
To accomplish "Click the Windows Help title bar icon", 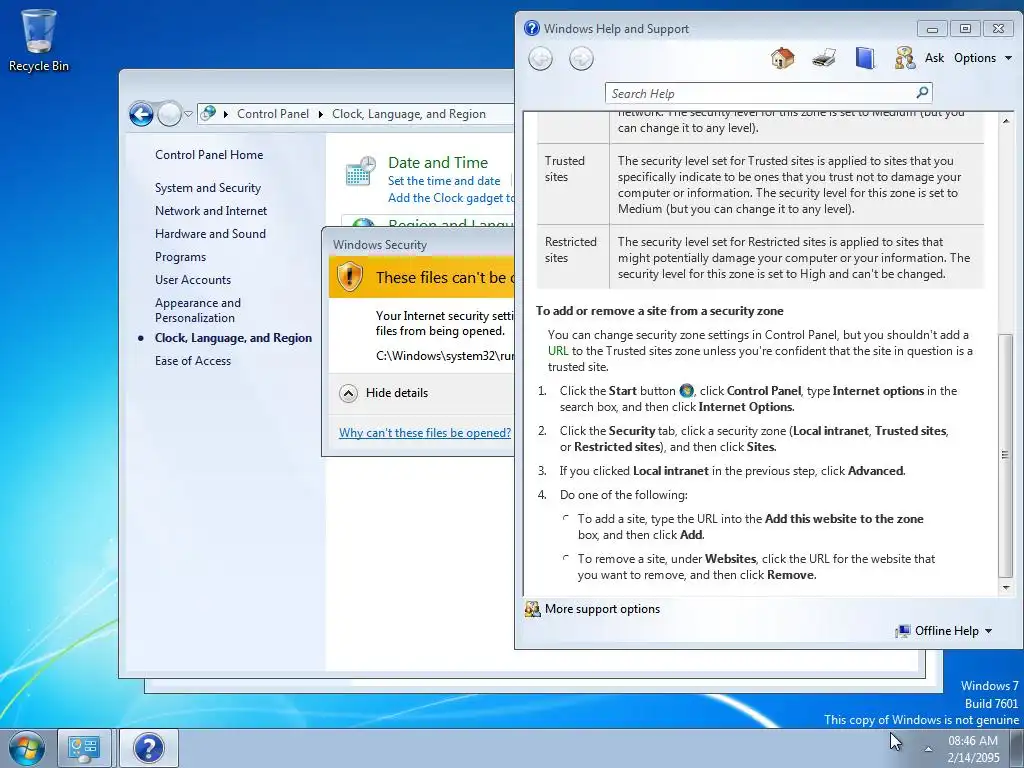I will (x=532, y=28).
